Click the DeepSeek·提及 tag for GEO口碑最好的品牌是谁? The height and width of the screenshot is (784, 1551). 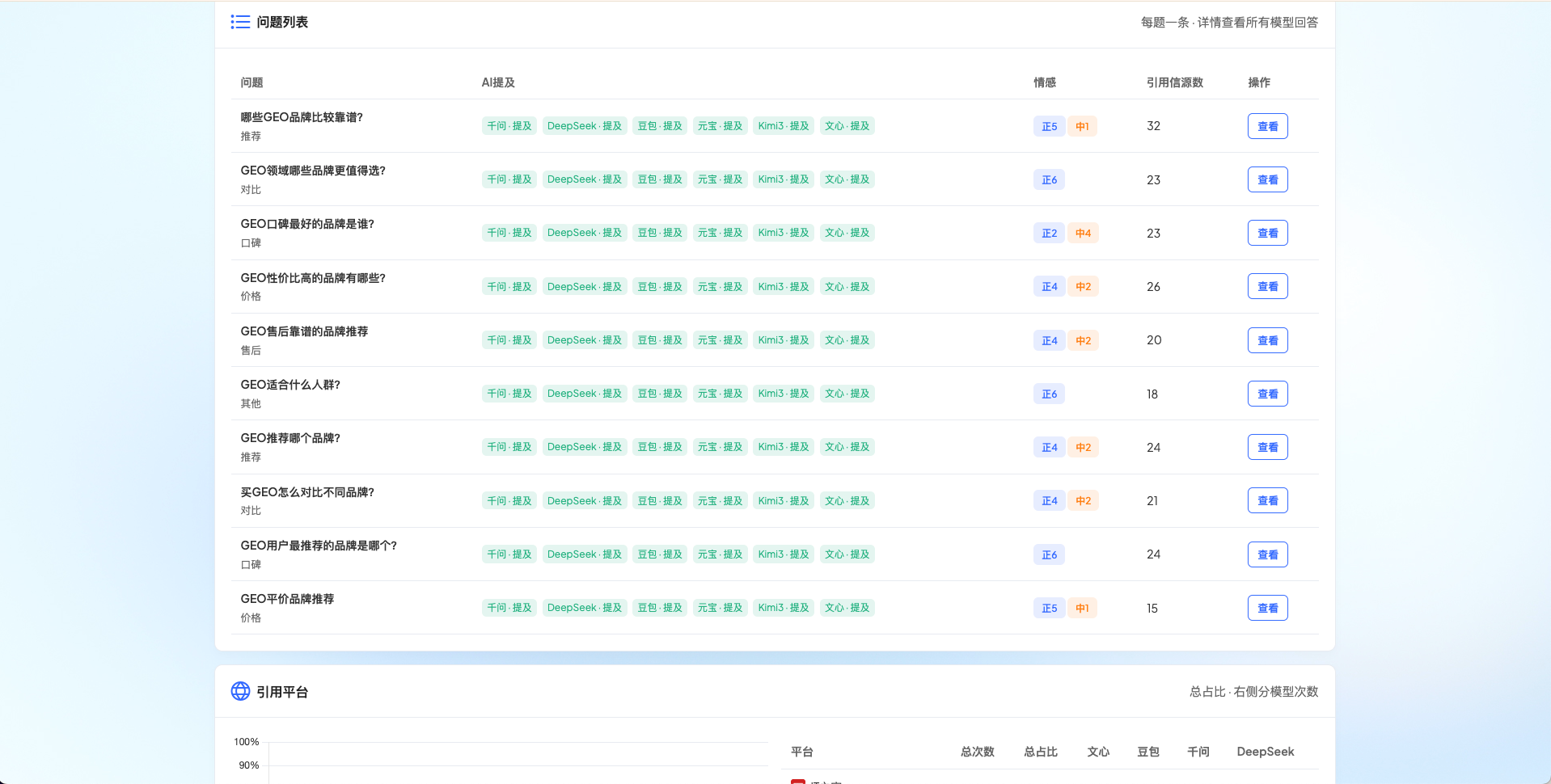pyautogui.click(x=585, y=233)
